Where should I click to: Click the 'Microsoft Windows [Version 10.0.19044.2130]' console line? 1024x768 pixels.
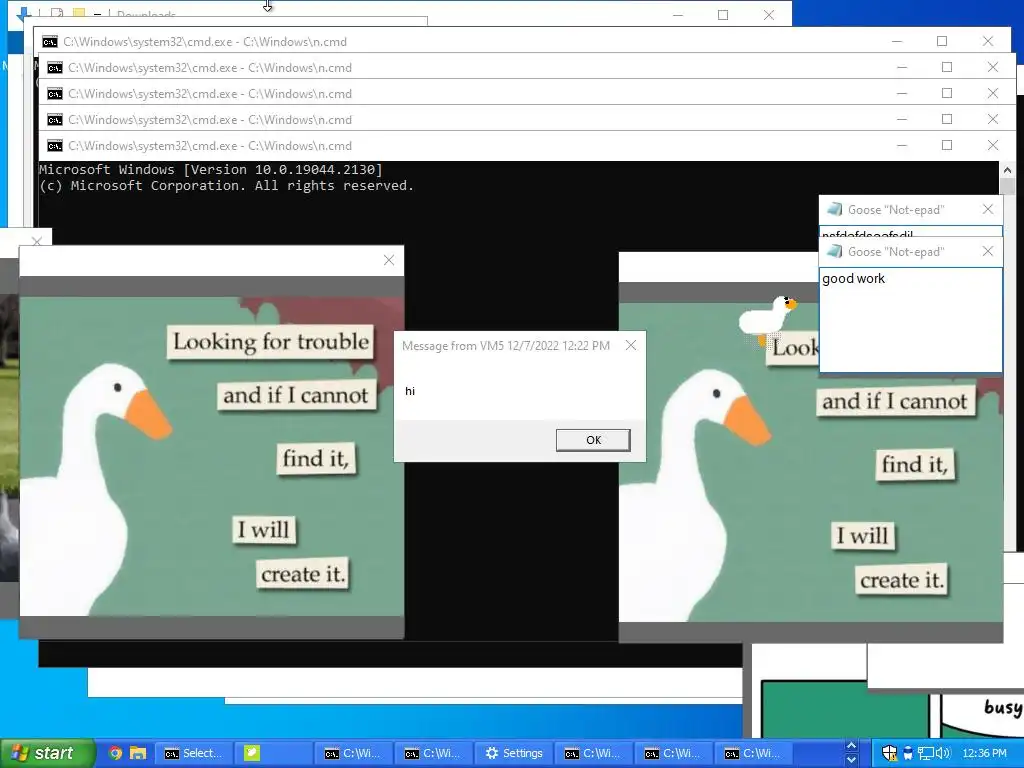[x=211, y=170]
